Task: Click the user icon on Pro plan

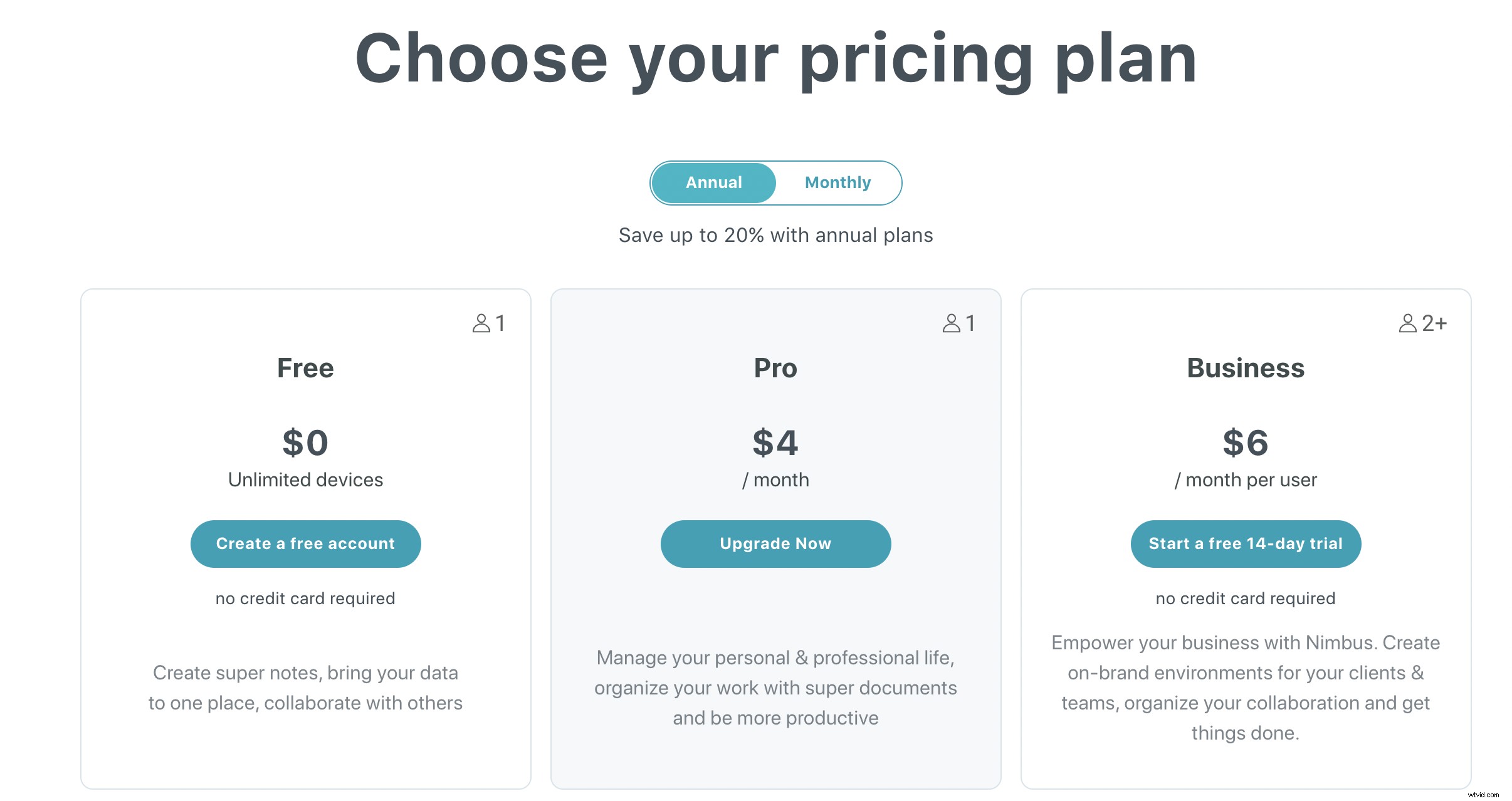Action: point(952,323)
